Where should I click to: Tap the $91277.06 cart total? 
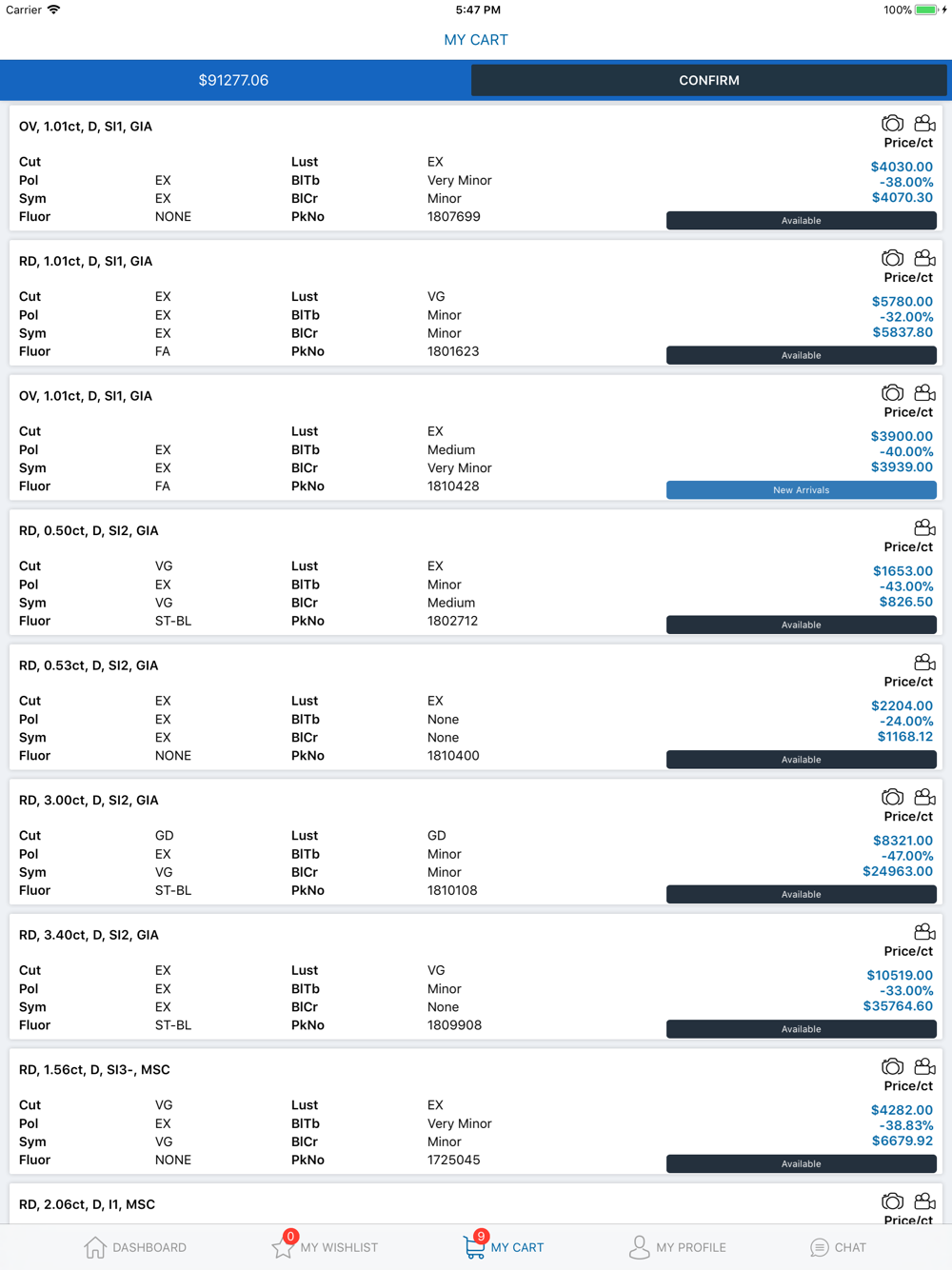point(233,80)
